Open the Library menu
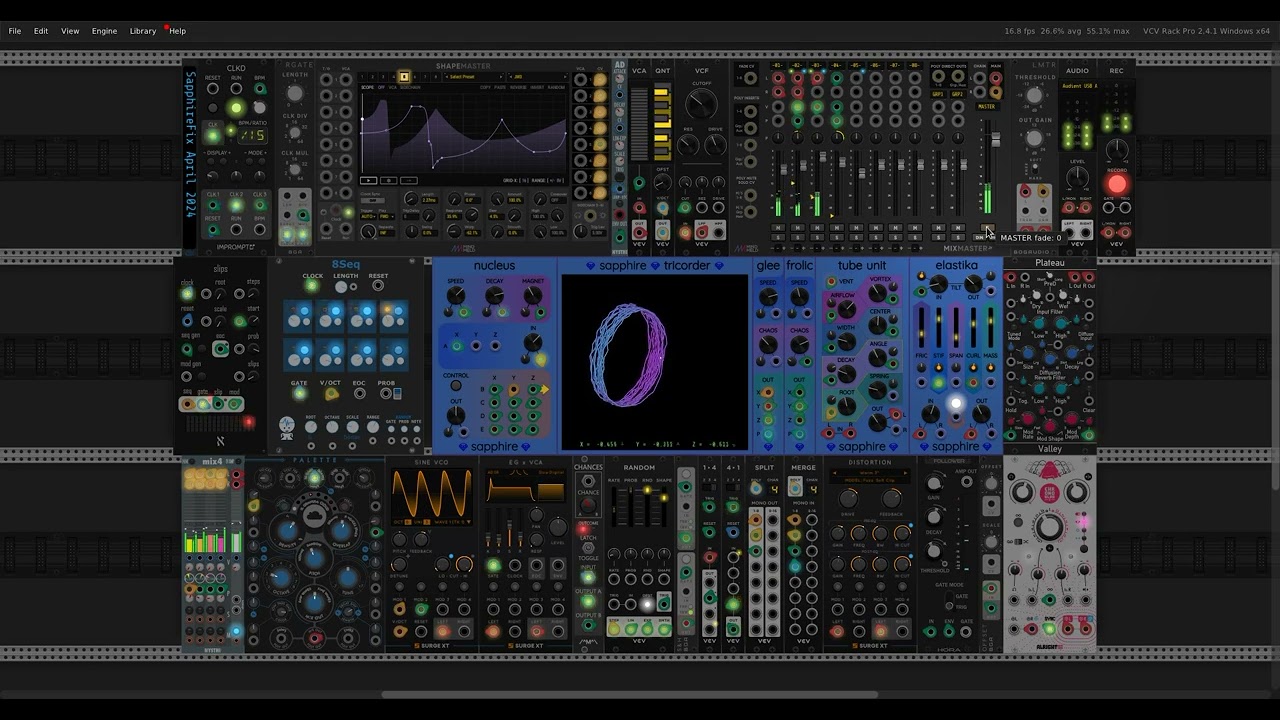The image size is (1280, 720). [x=143, y=31]
